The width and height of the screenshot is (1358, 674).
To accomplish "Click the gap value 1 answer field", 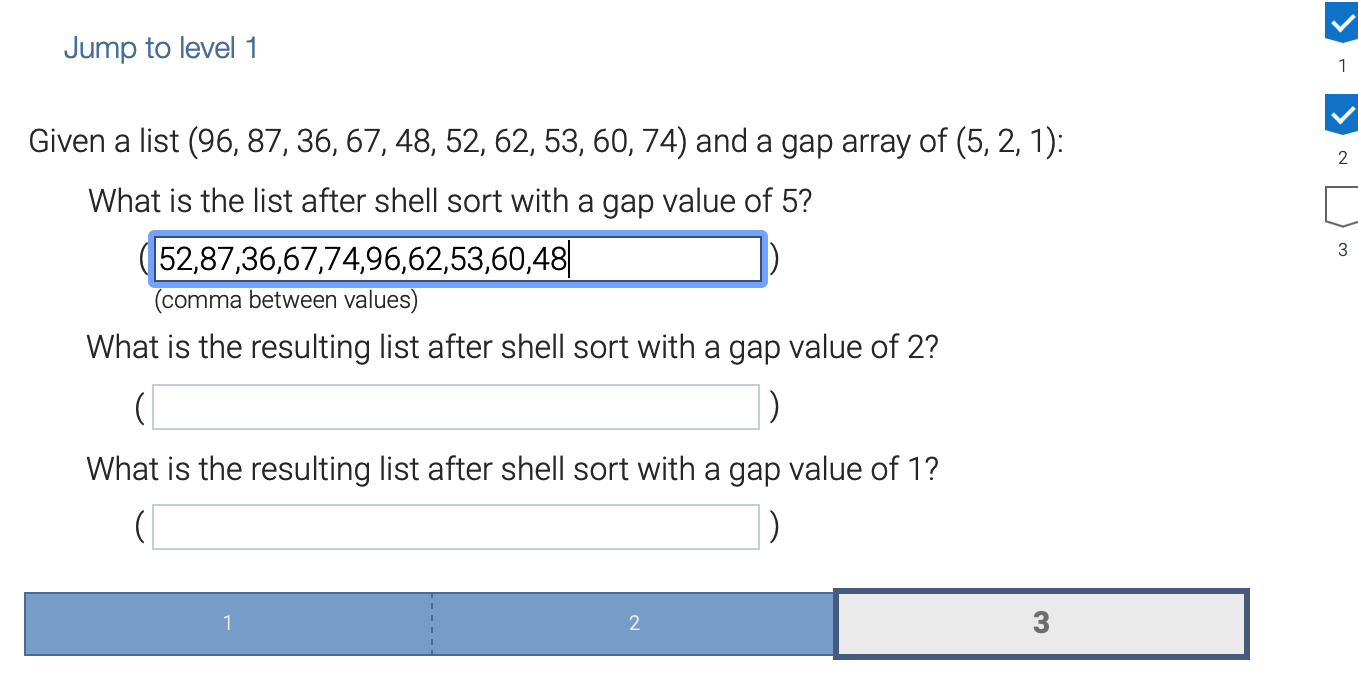I will point(456,527).
